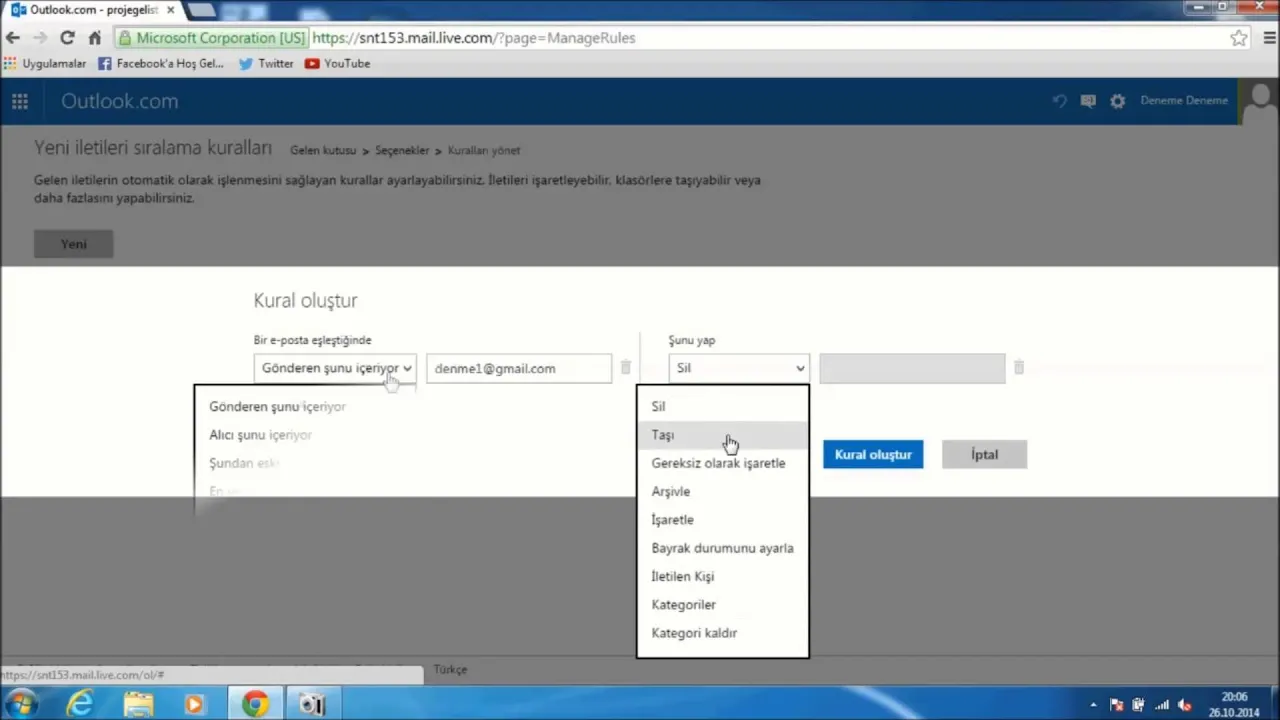Click the Türkçe language link
This screenshot has height=720, width=1280.
(x=450, y=670)
